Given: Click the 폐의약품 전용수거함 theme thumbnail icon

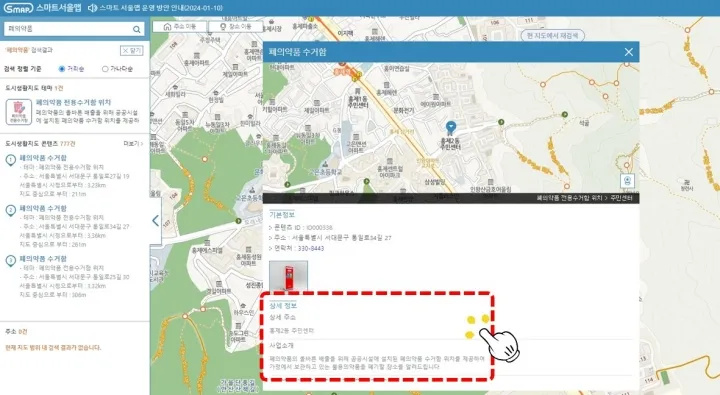Looking at the screenshot, I should (x=19, y=112).
